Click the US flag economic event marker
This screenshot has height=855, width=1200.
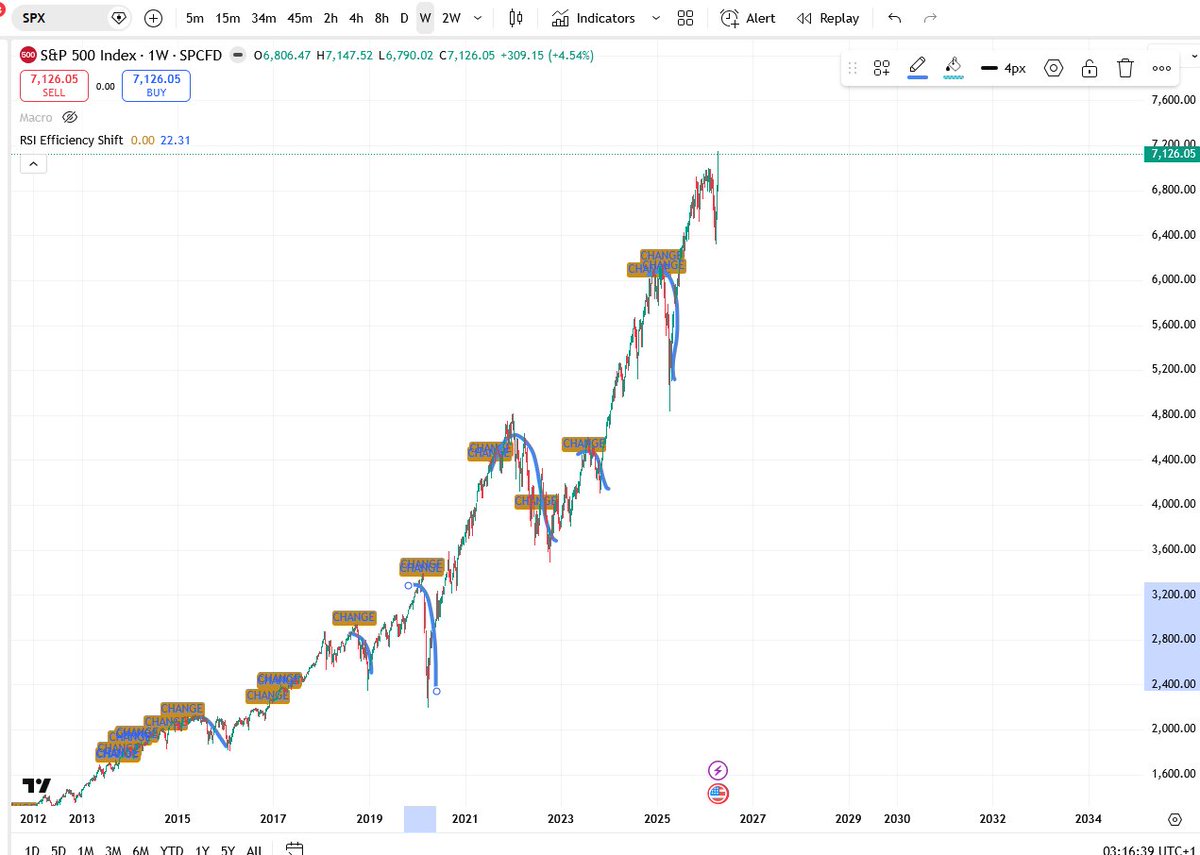(x=718, y=794)
